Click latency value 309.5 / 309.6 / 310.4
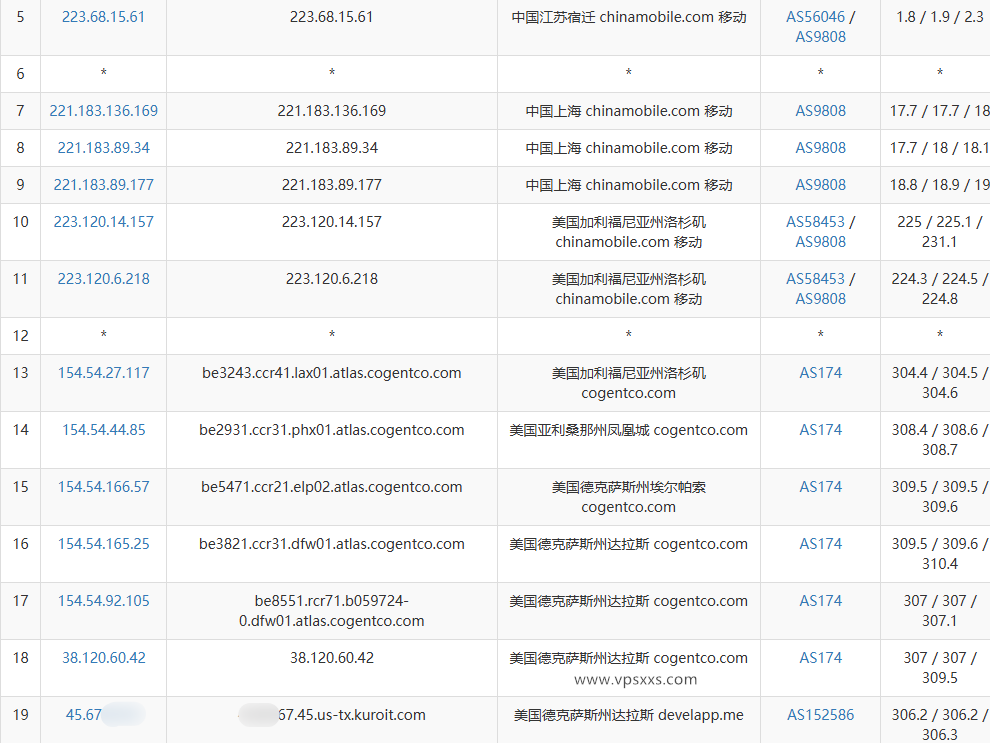Viewport: 990px width, 743px height. [939, 554]
